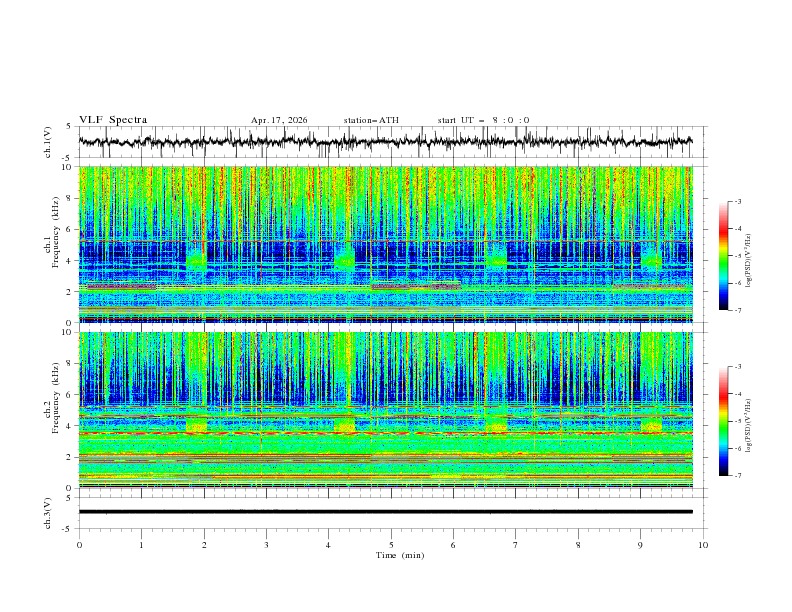Screen dimensions: 792x612
Task: Click the "VLF Spectra" plot title
Action: 113,120
